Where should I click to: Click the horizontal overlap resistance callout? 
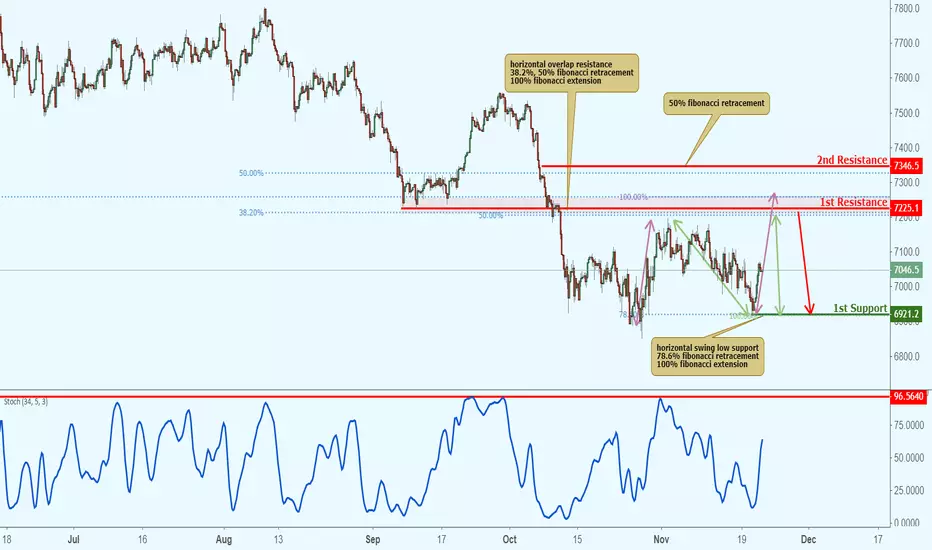tap(572, 73)
